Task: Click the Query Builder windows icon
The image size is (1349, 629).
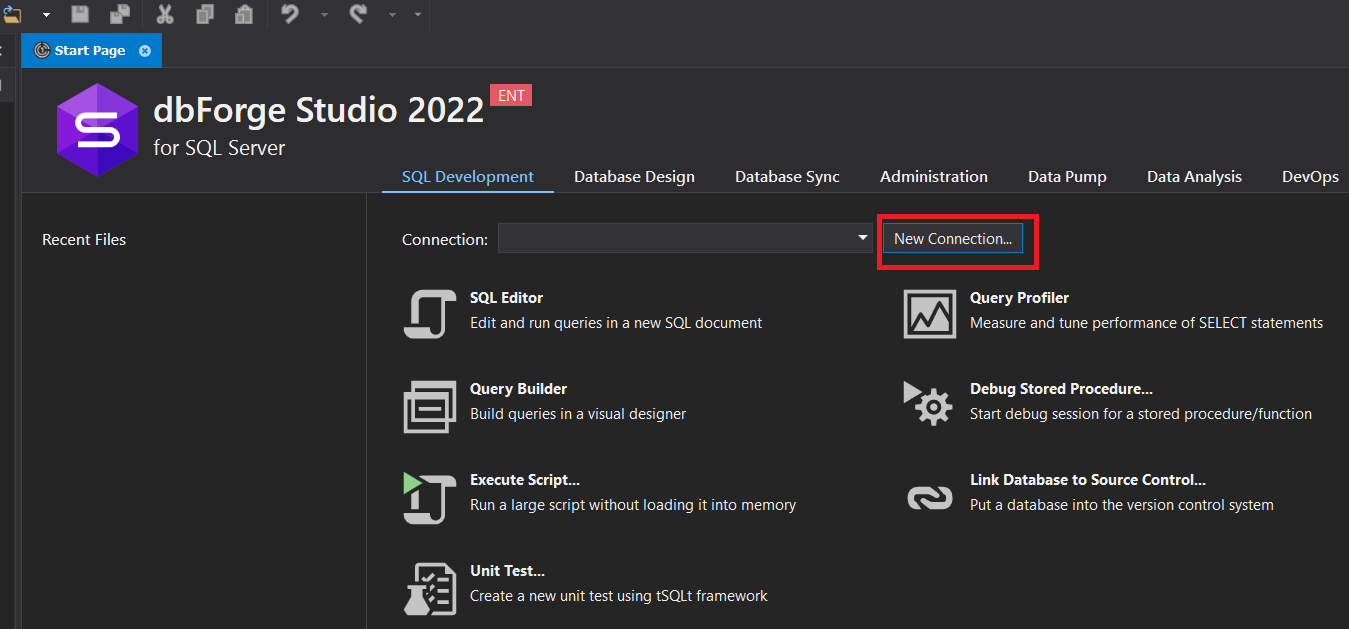Action: pos(430,406)
